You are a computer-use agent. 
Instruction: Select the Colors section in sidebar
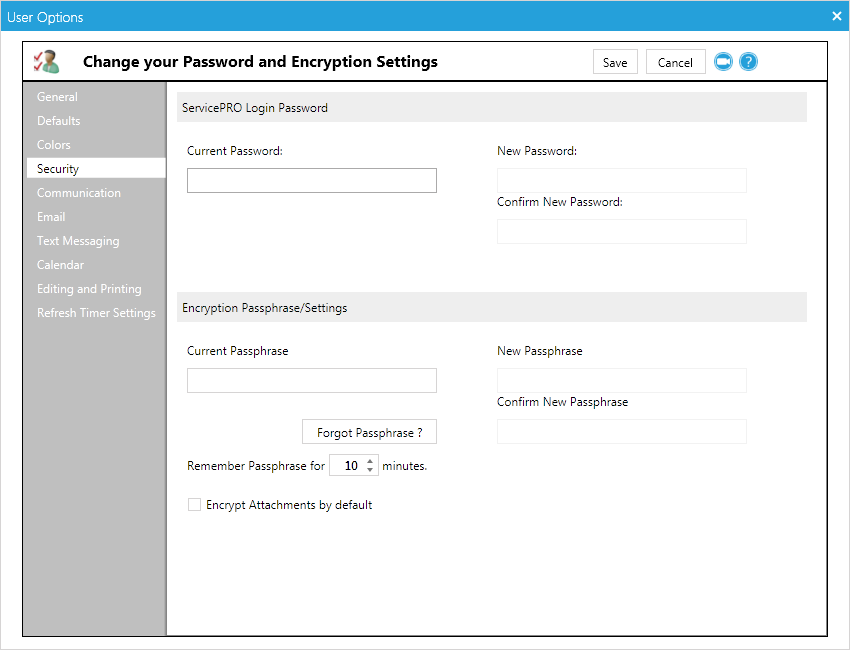[x=54, y=145]
